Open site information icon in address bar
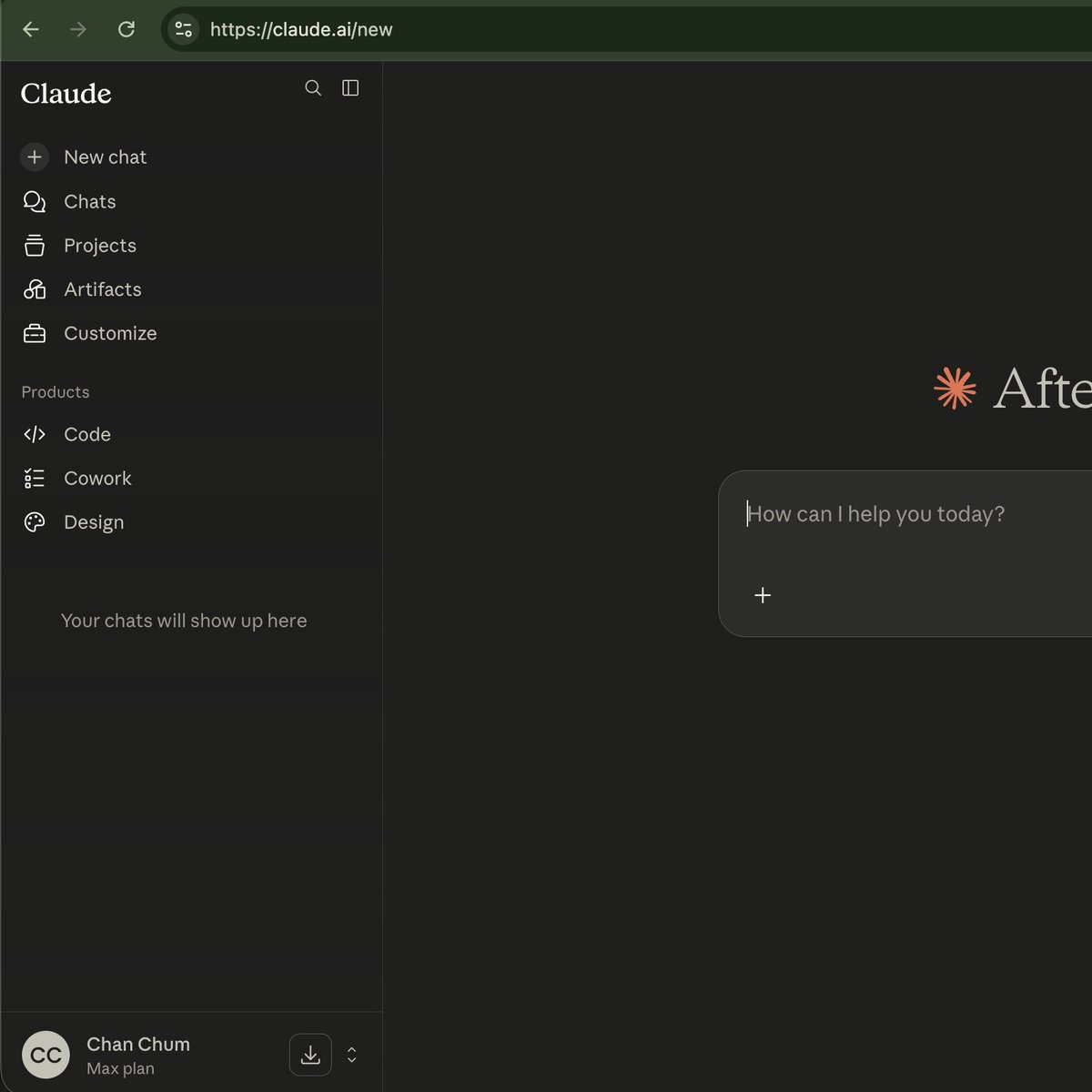This screenshot has width=1092, height=1092. click(184, 29)
